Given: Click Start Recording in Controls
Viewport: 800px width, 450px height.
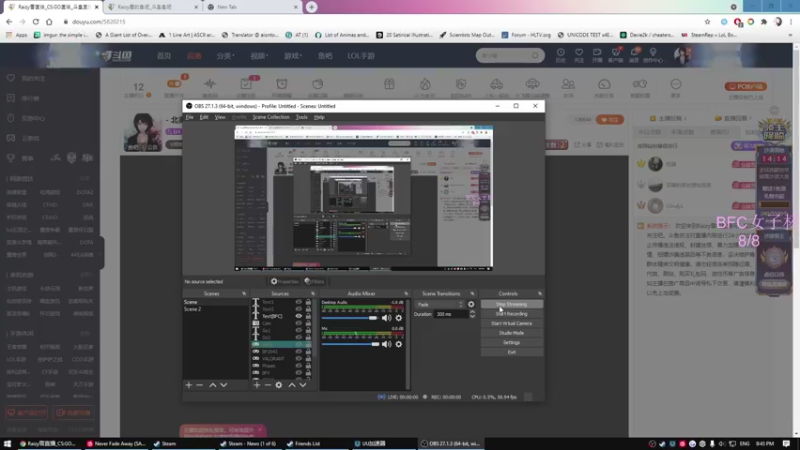Looking at the screenshot, I should [511, 314].
